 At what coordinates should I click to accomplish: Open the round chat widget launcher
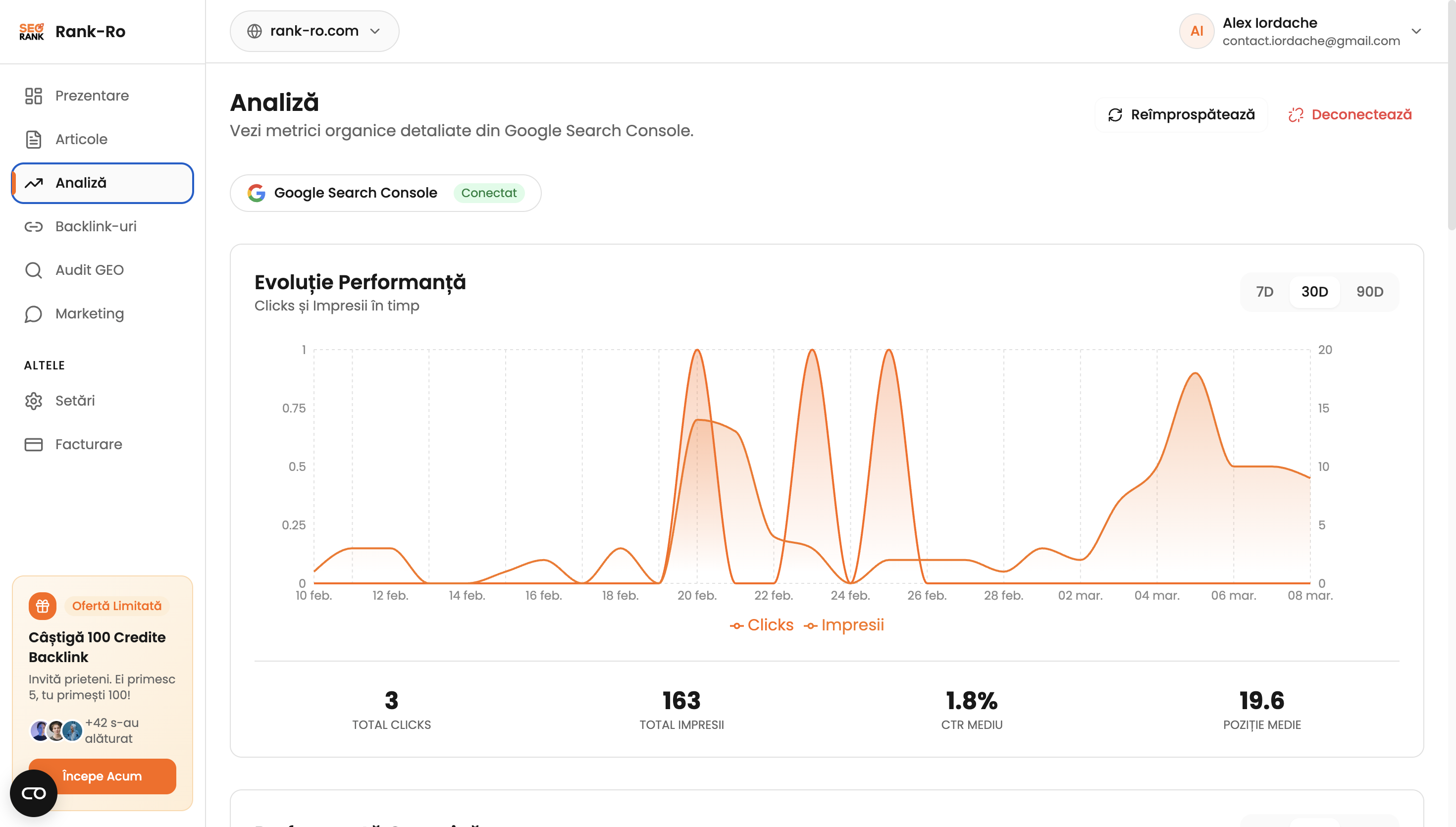34,793
